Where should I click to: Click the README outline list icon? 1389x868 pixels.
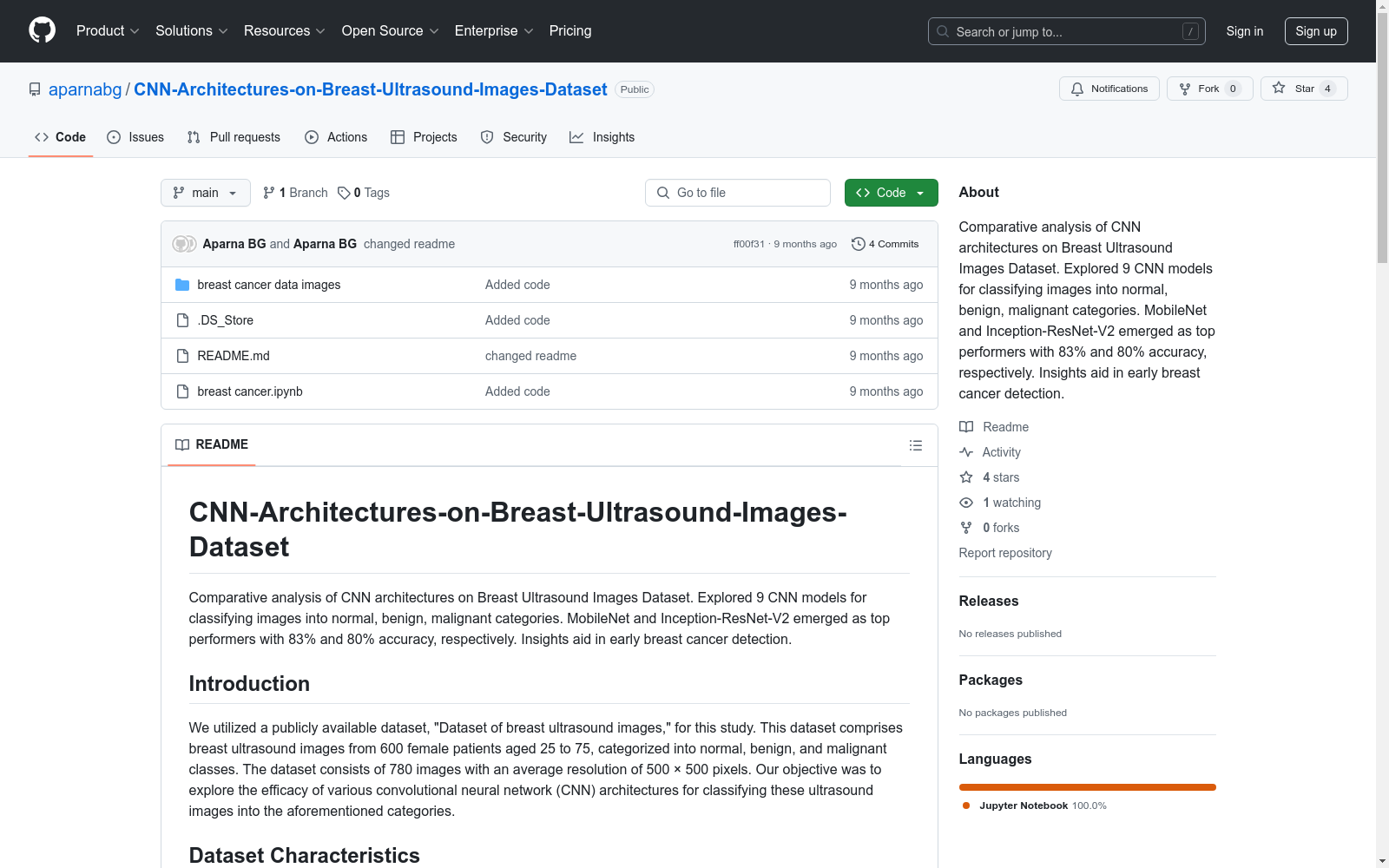click(916, 445)
